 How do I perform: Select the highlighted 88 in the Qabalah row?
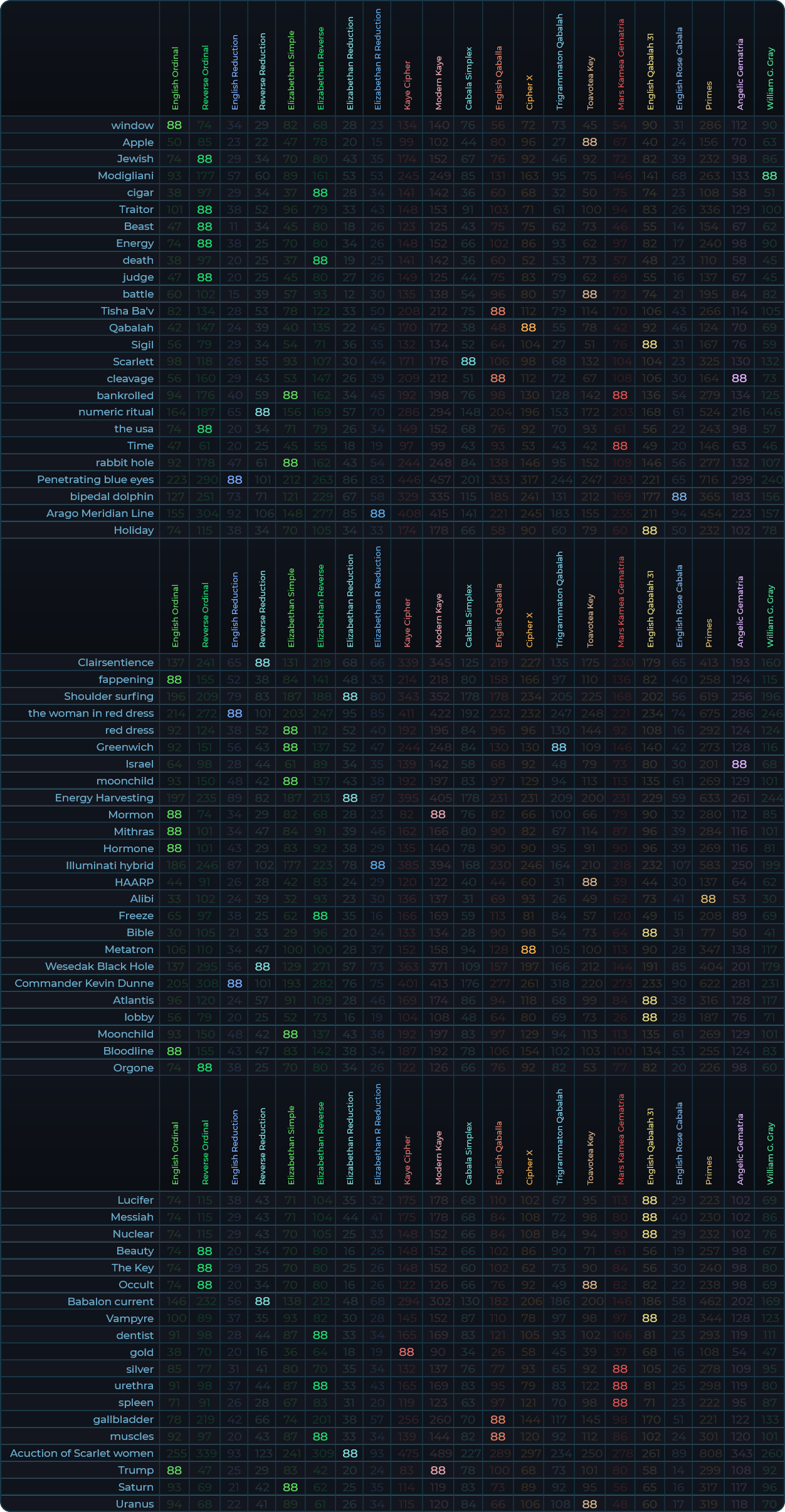(x=529, y=328)
